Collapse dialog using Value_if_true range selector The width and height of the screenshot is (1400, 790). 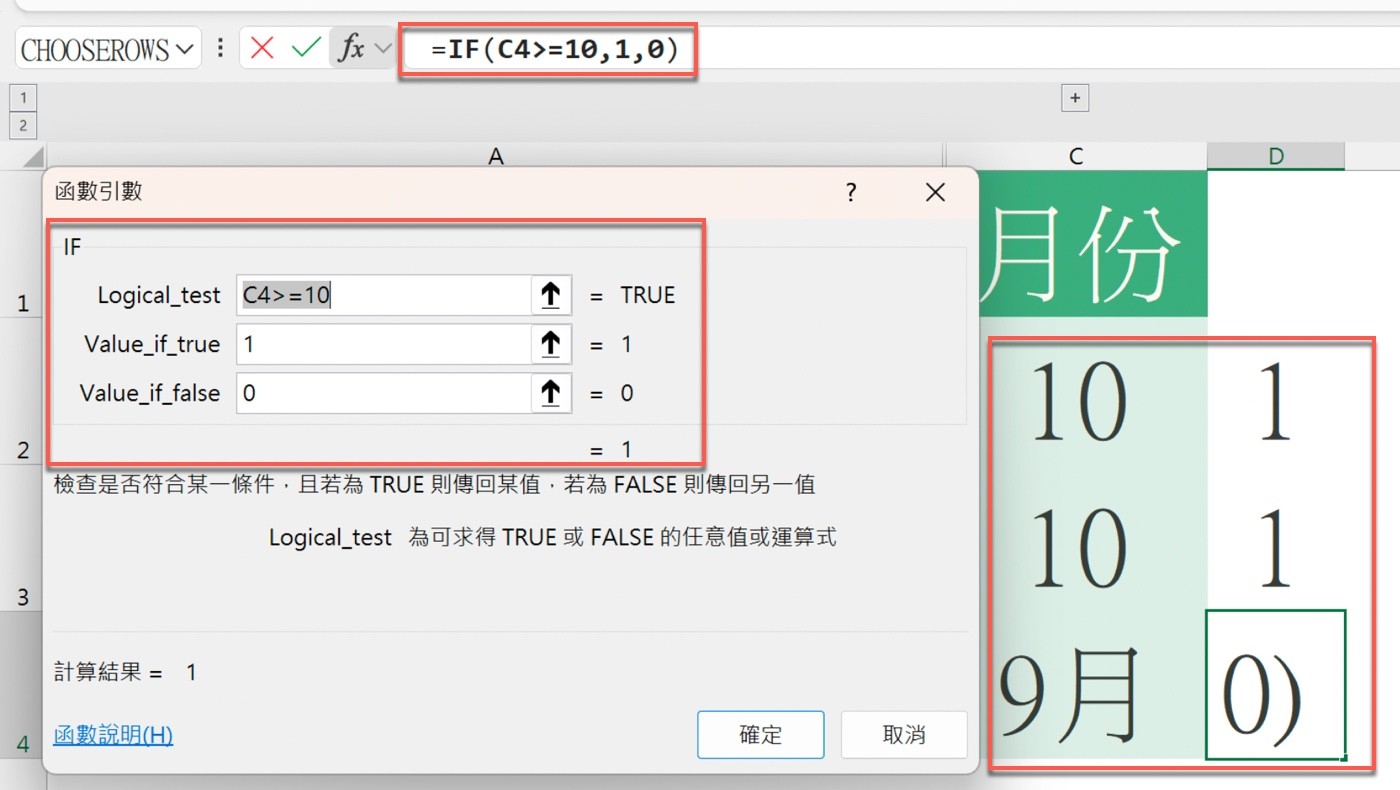pyautogui.click(x=550, y=344)
